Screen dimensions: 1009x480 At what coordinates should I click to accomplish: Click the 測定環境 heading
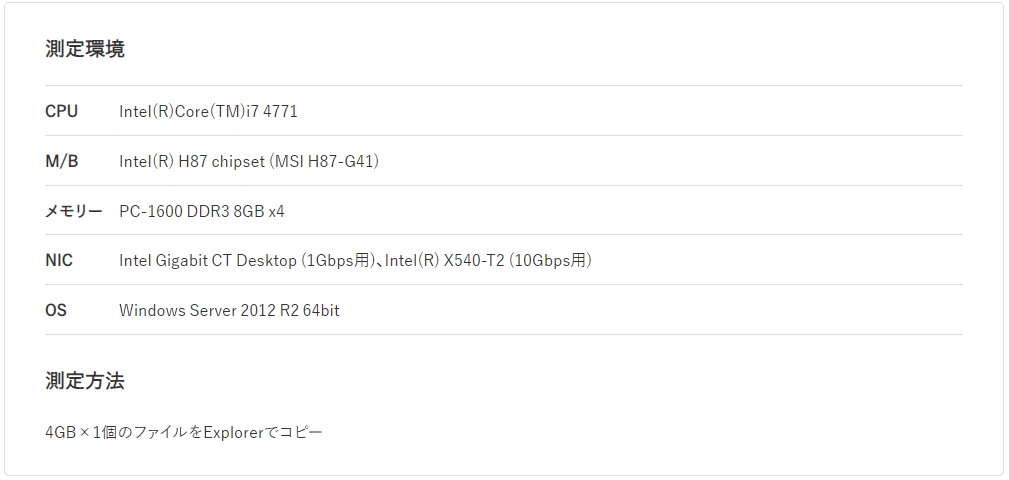(x=85, y=49)
